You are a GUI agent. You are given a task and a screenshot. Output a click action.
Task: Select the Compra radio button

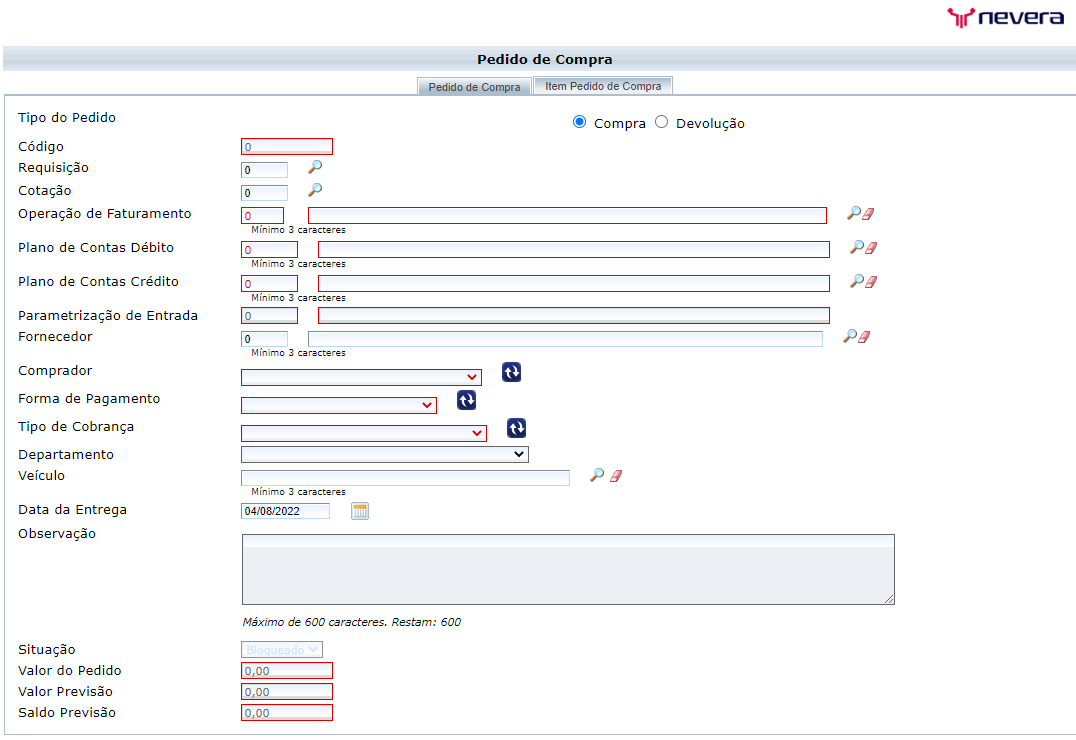(579, 121)
